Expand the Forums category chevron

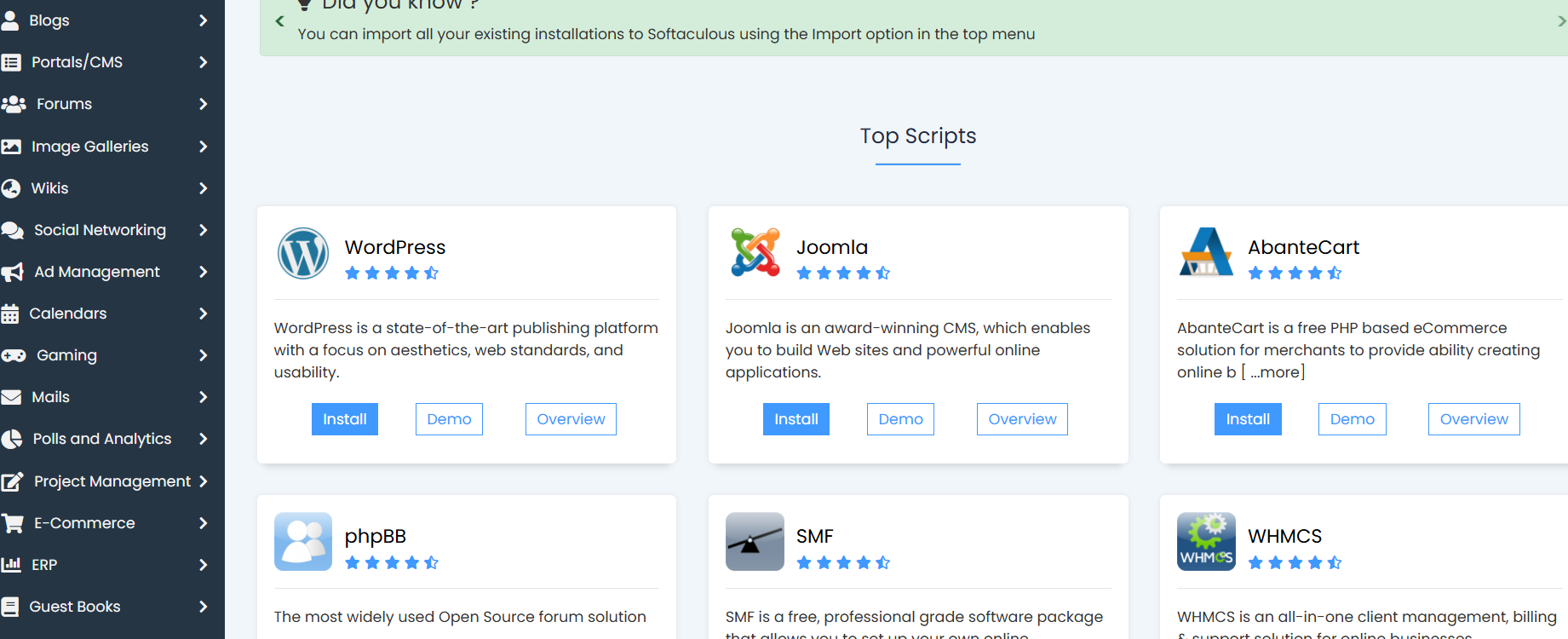(203, 104)
